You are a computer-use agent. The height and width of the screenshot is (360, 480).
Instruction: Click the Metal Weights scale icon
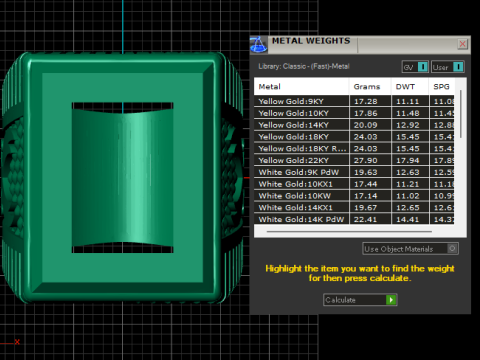pyautogui.click(x=258, y=44)
